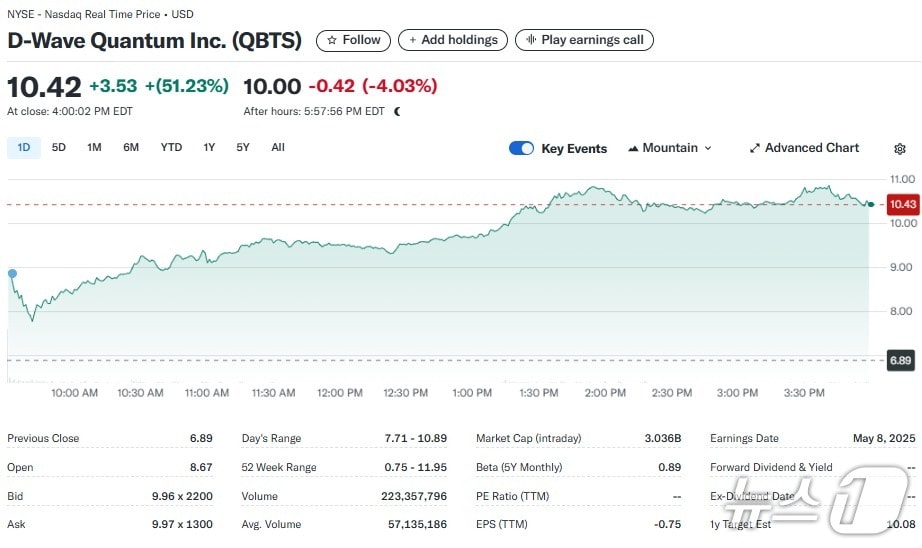
Task: Select the 1D time range tab
Action: click(x=24, y=148)
